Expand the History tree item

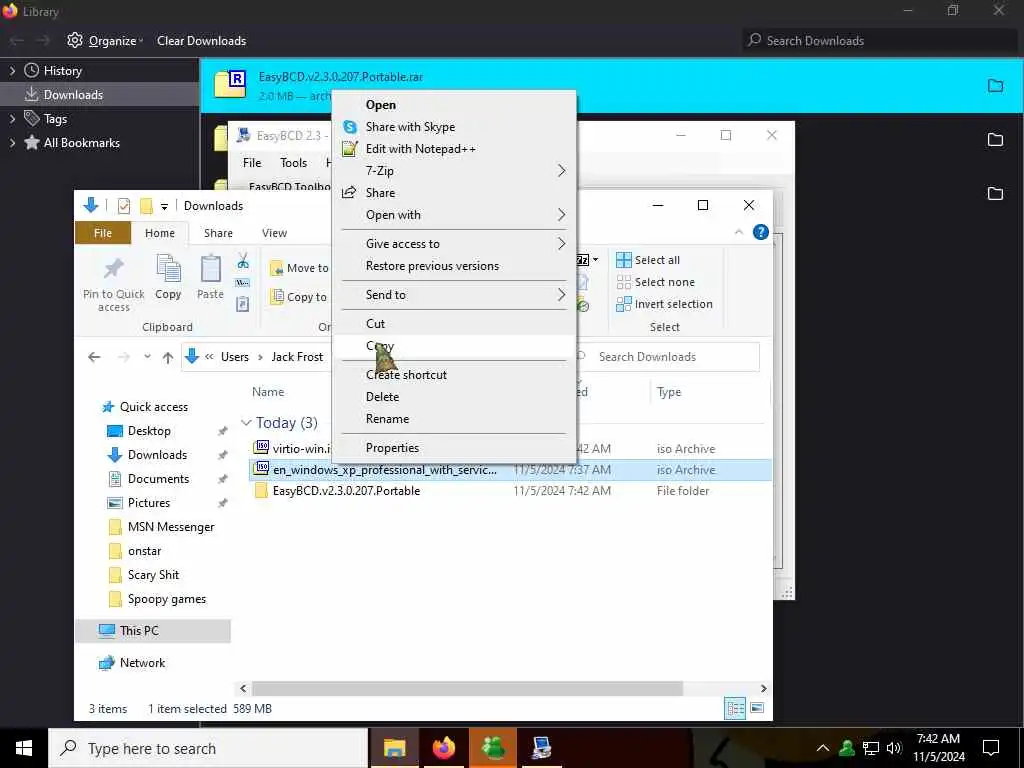coord(12,71)
